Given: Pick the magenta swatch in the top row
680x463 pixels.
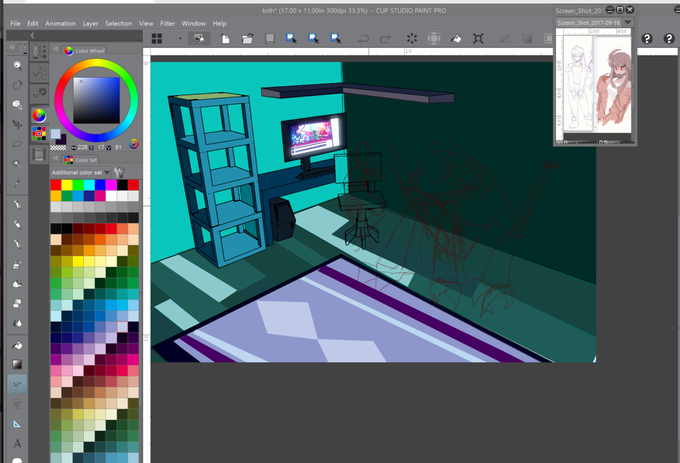Looking at the screenshot, I should (111, 185).
